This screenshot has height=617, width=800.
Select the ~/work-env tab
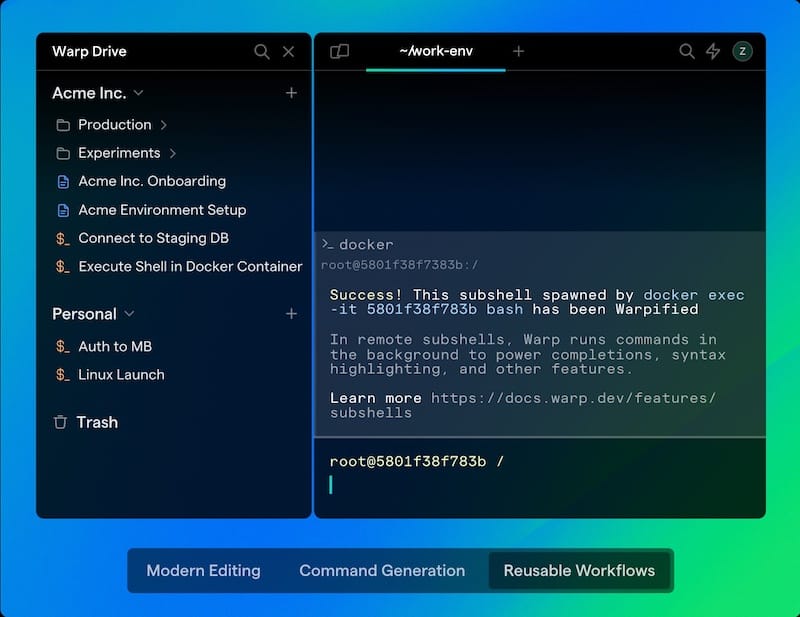(x=436, y=51)
